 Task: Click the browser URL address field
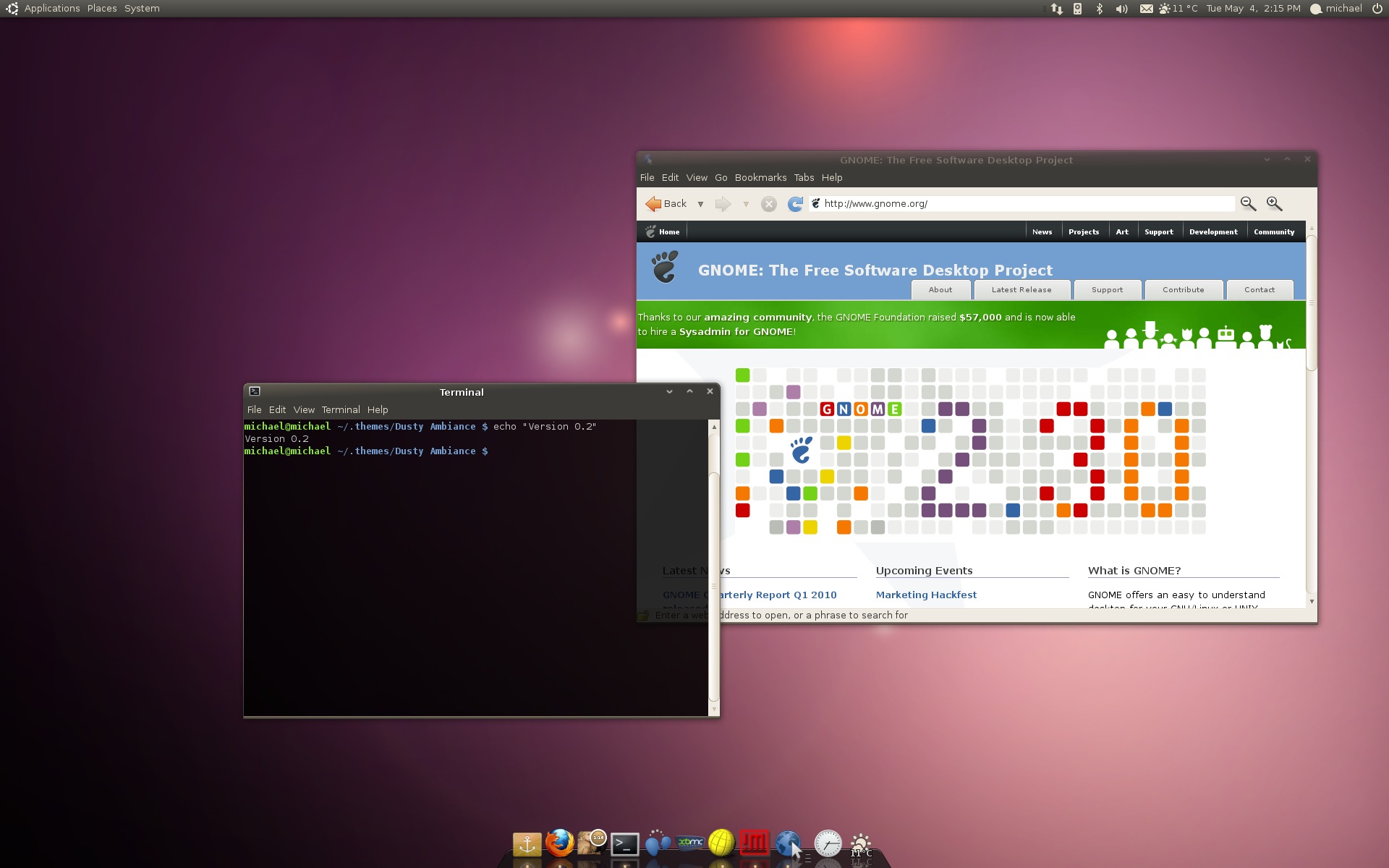point(1021,204)
